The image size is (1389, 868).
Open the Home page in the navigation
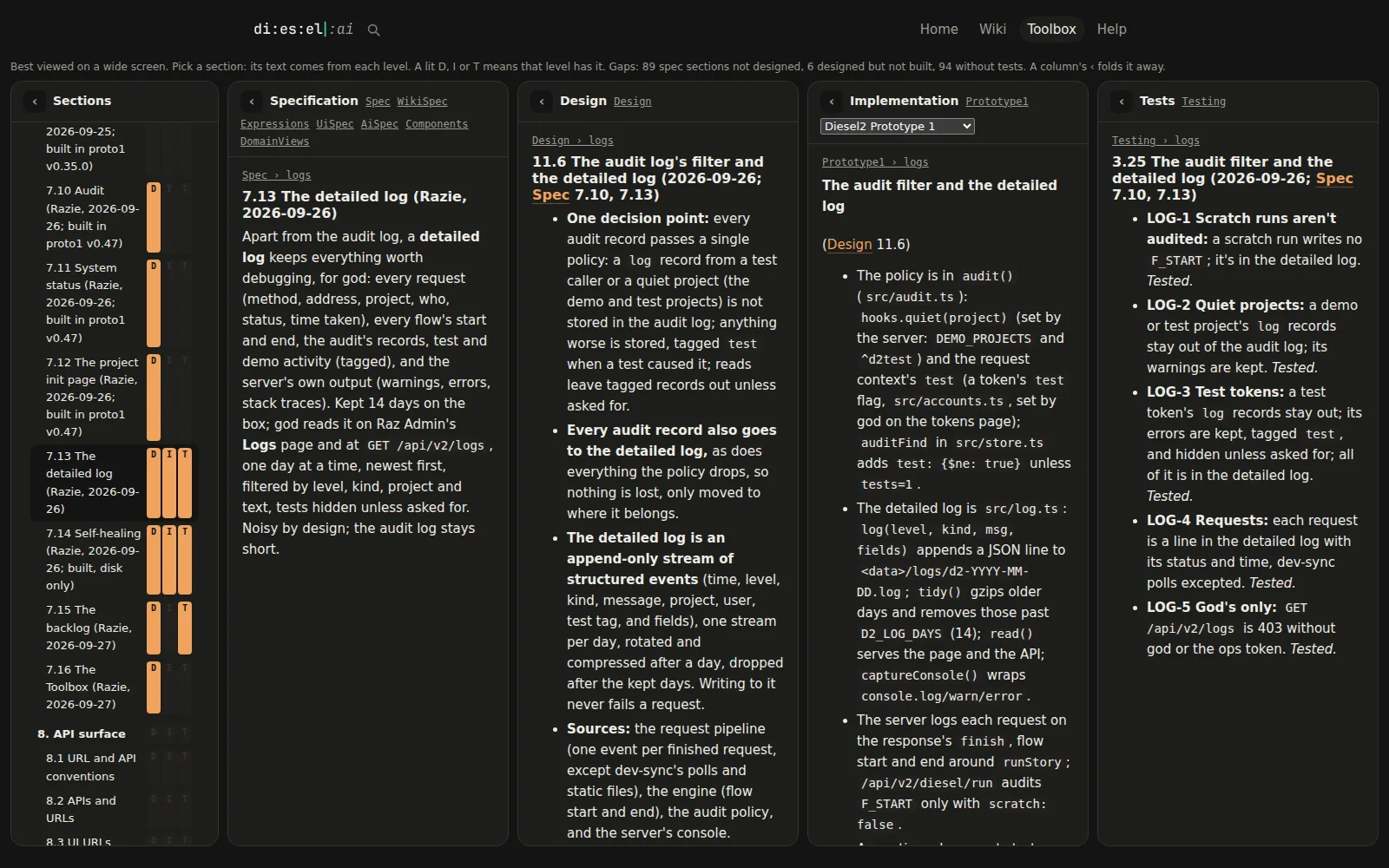pyautogui.click(x=939, y=30)
